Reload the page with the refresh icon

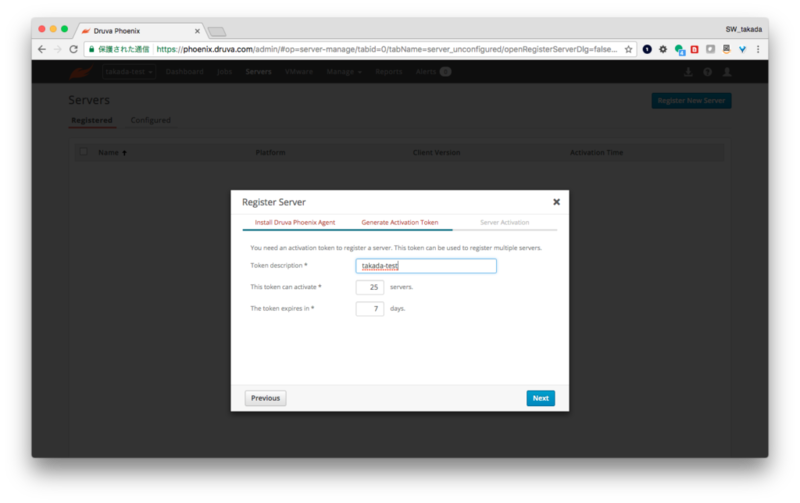[73, 49]
